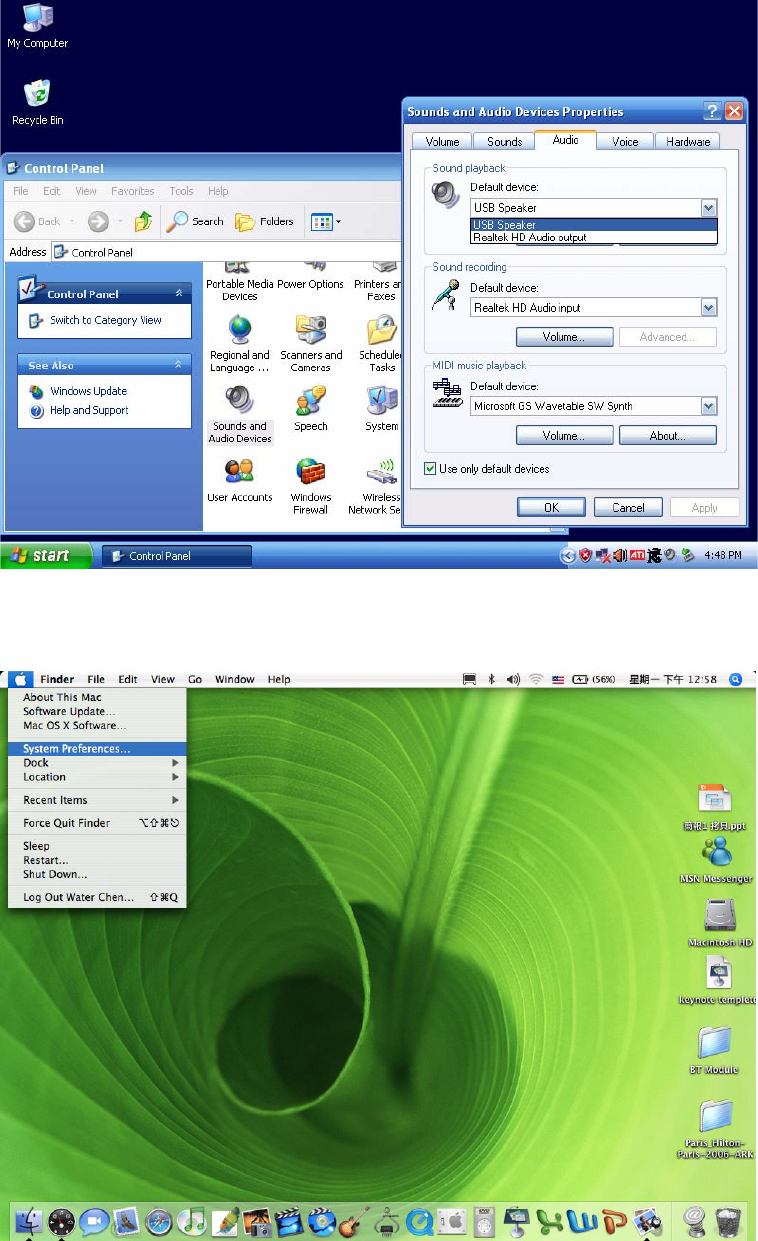Click OK in Sounds and Audio properties
Screen dimensions: 758x1241
551,507
